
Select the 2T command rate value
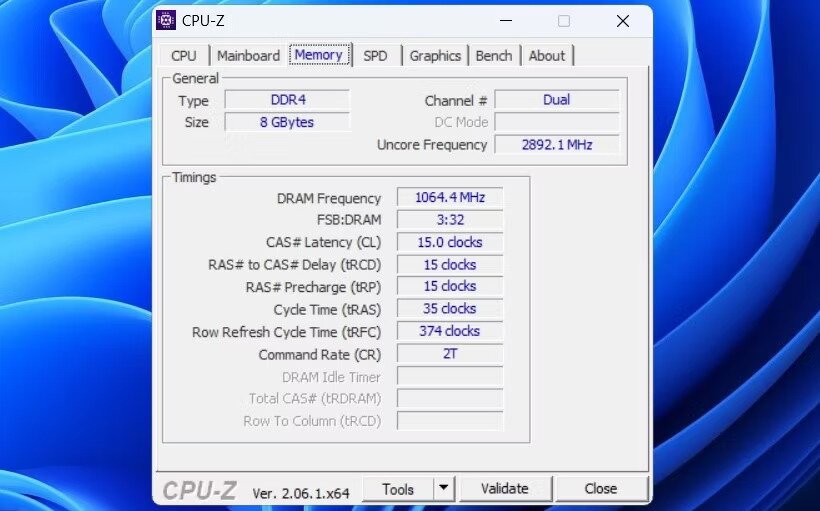(x=450, y=354)
